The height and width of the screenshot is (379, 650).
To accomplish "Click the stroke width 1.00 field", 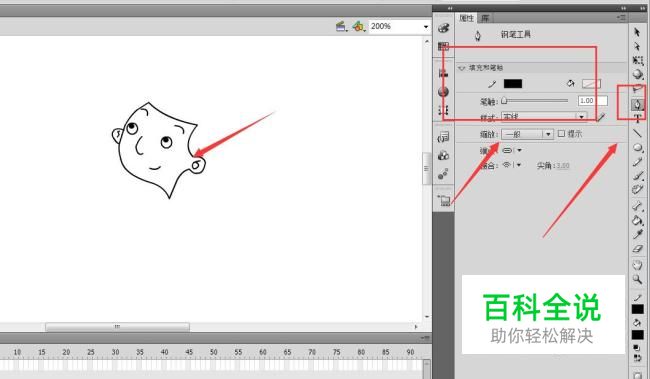I will (593, 101).
